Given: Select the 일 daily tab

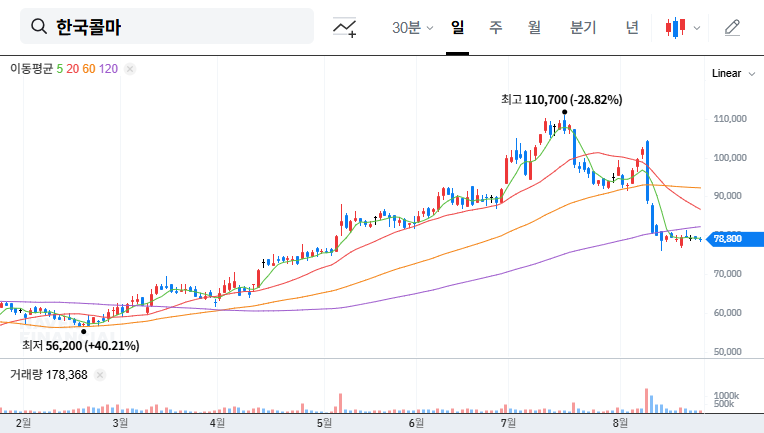Looking at the screenshot, I should click(x=458, y=27).
